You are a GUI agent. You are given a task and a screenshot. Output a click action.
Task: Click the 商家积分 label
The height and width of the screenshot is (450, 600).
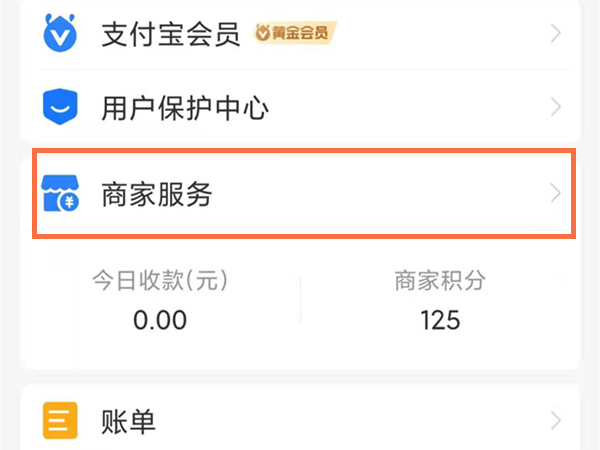point(440,281)
